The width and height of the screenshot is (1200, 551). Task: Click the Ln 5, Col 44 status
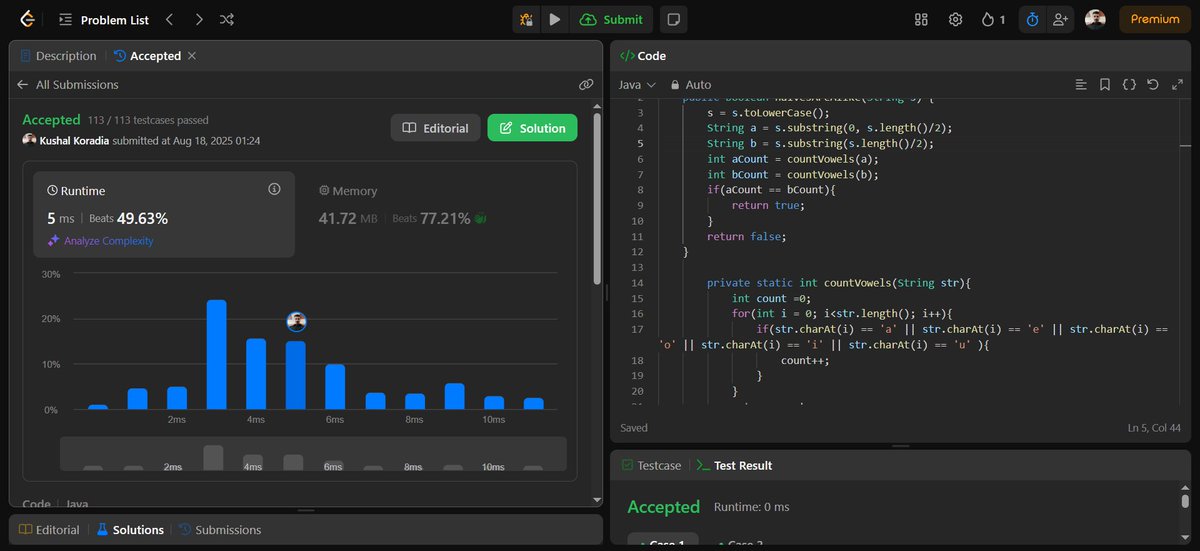(1156, 428)
